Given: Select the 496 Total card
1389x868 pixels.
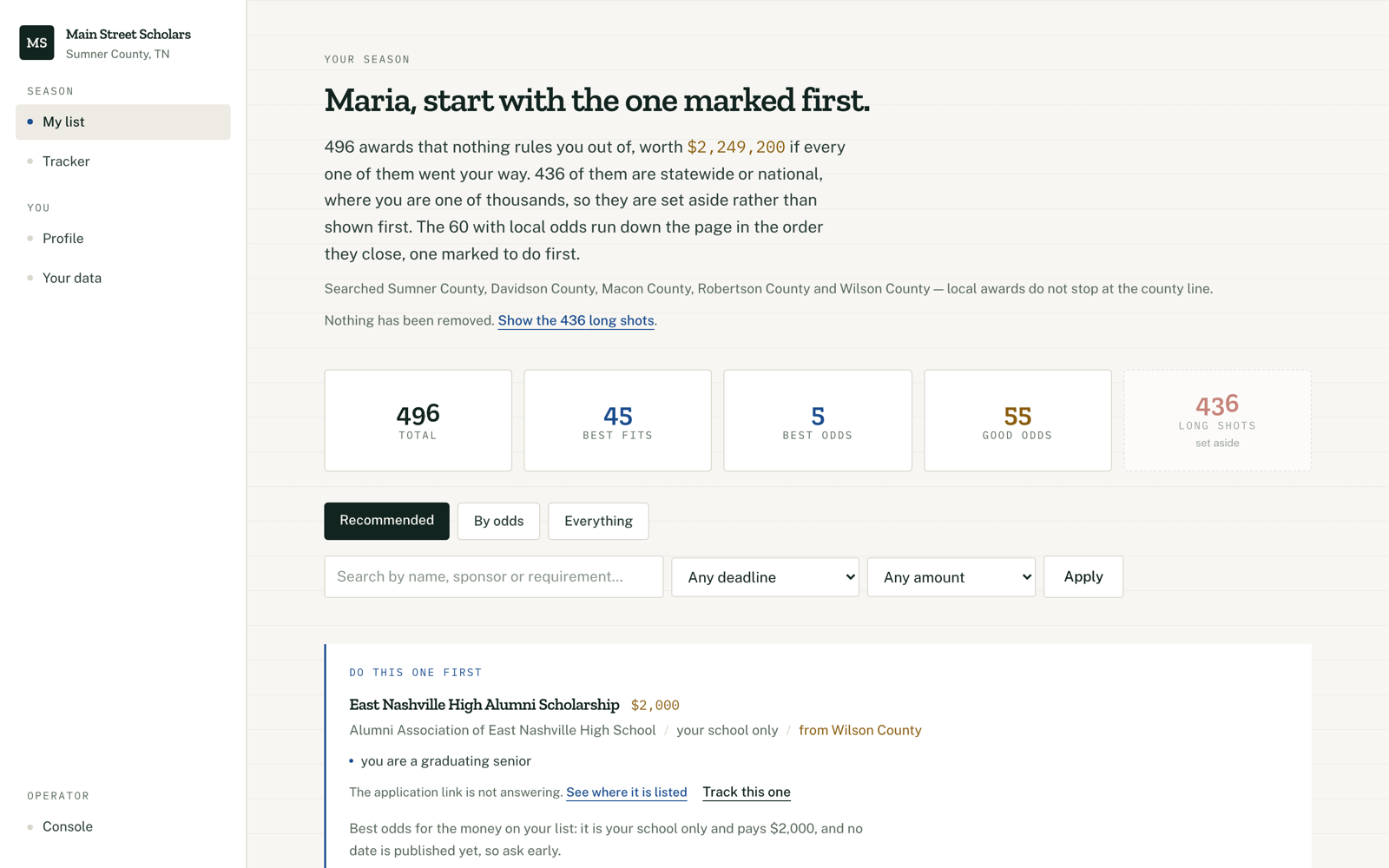Looking at the screenshot, I should 418,421.
